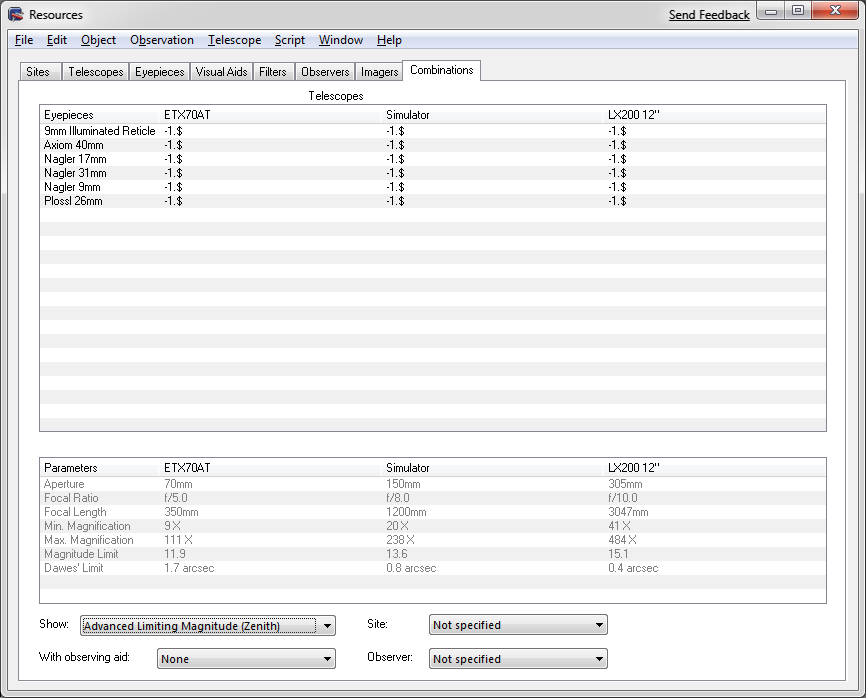Image resolution: width=866 pixels, height=698 pixels.
Task: Click the Min. Magnification parameter label
Action: 87,526
